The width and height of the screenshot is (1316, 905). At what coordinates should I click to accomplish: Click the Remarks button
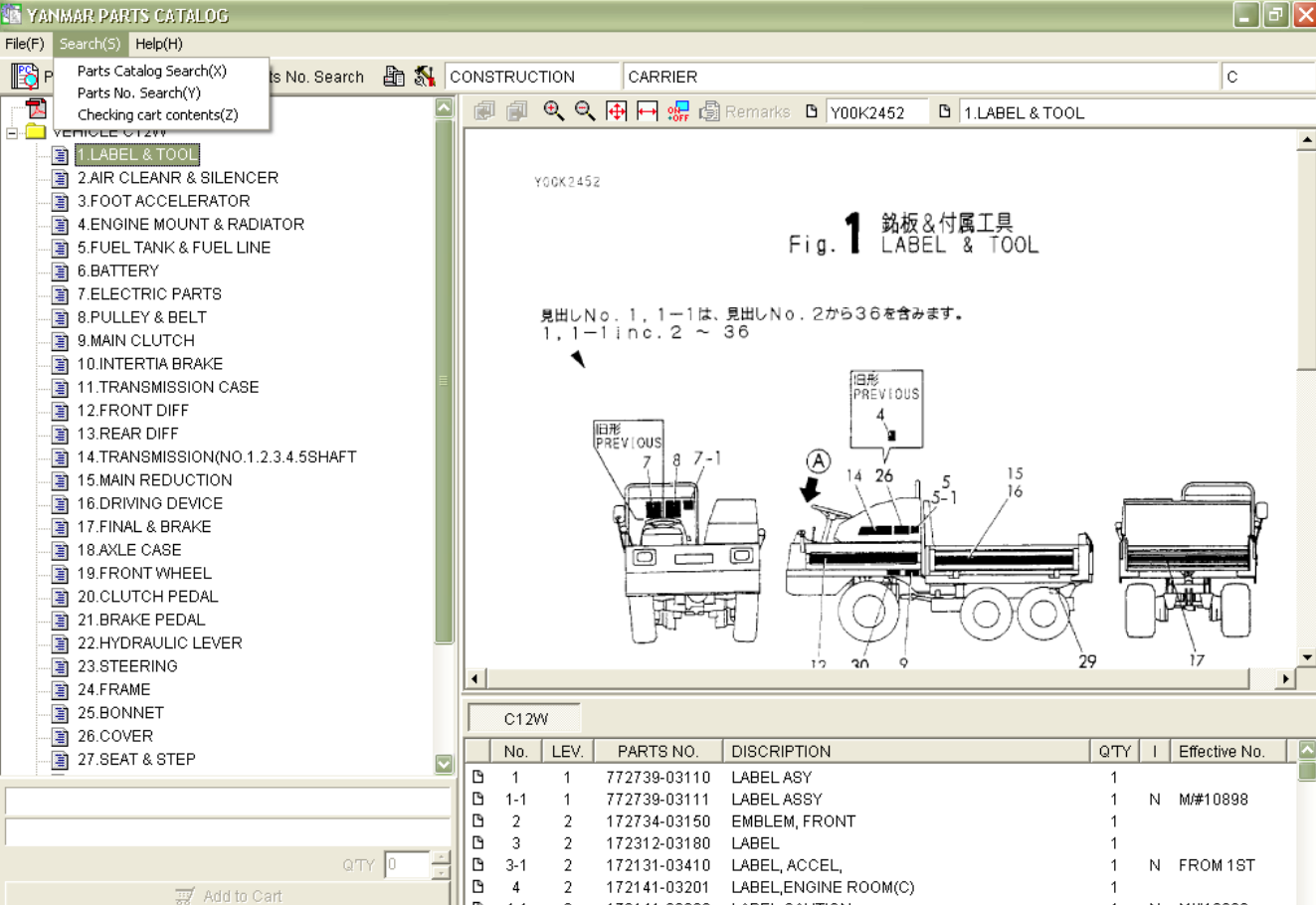point(745,111)
